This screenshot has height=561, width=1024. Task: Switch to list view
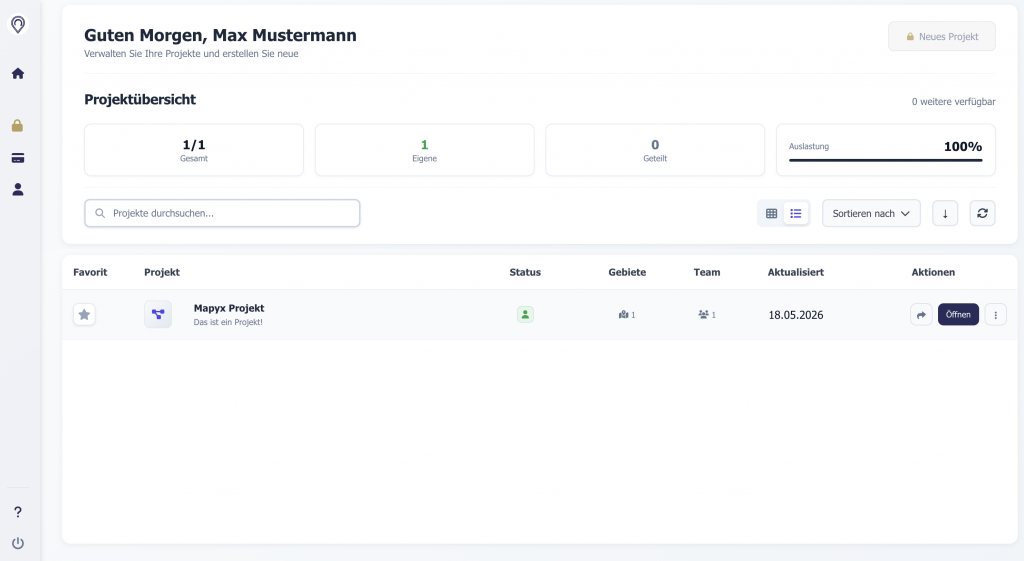pos(795,214)
